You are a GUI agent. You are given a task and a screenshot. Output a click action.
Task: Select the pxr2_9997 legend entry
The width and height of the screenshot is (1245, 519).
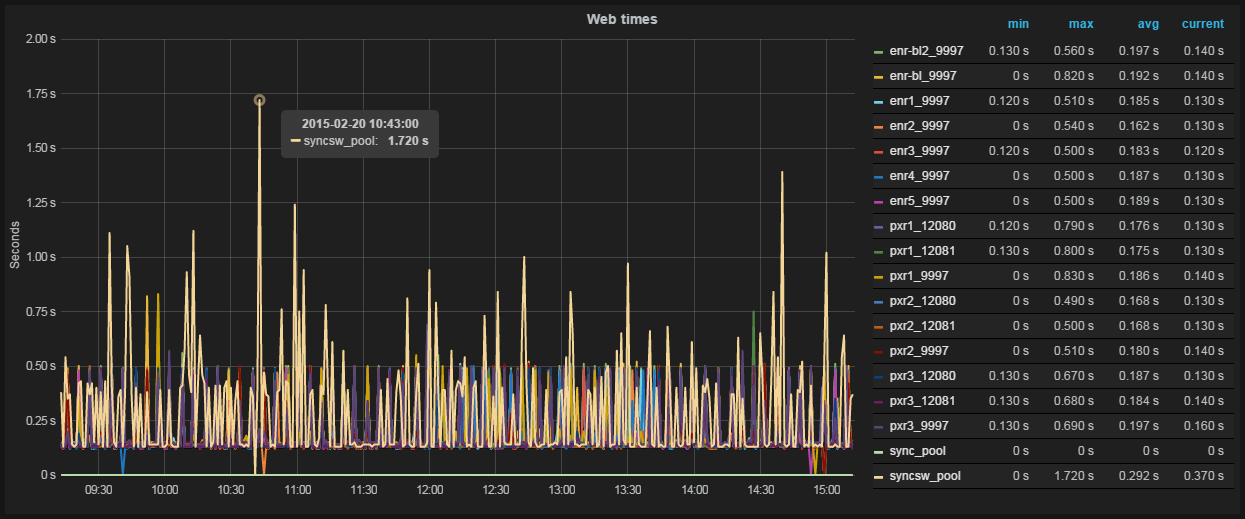point(919,350)
